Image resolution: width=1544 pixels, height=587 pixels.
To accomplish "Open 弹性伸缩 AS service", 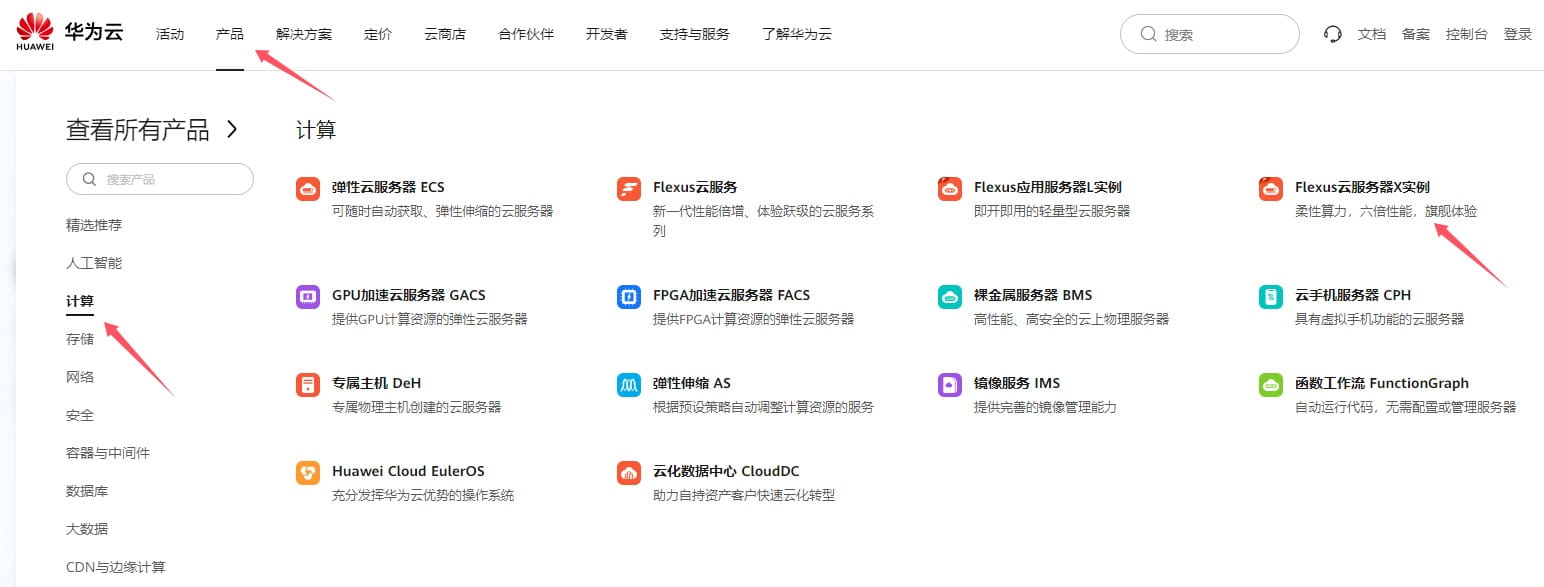I will pyautogui.click(x=627, y=383).
